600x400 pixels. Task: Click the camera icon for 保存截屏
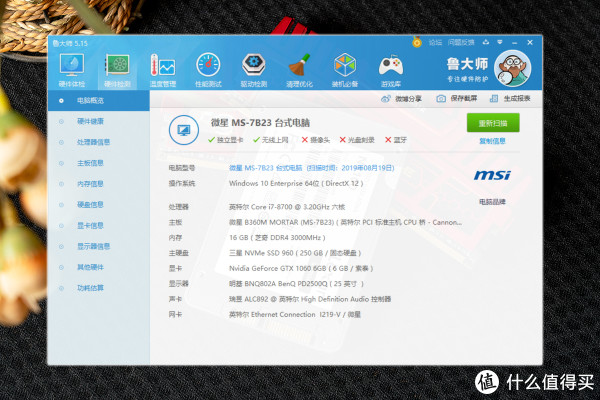click(441, 99)
